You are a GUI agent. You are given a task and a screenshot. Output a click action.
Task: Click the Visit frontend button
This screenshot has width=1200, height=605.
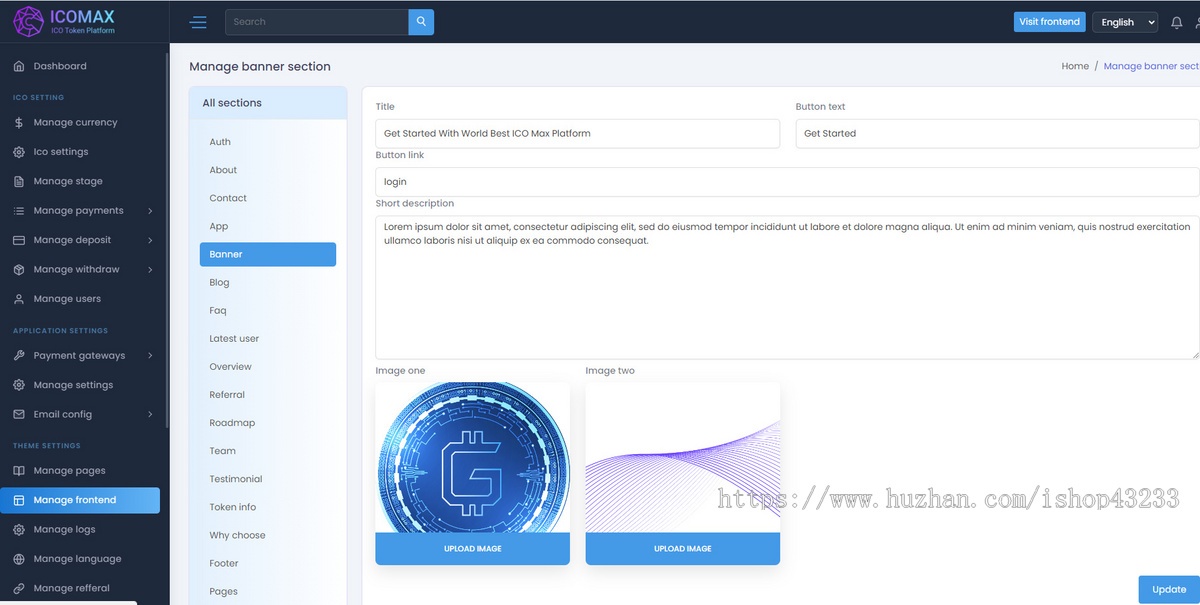(1049, 22)
